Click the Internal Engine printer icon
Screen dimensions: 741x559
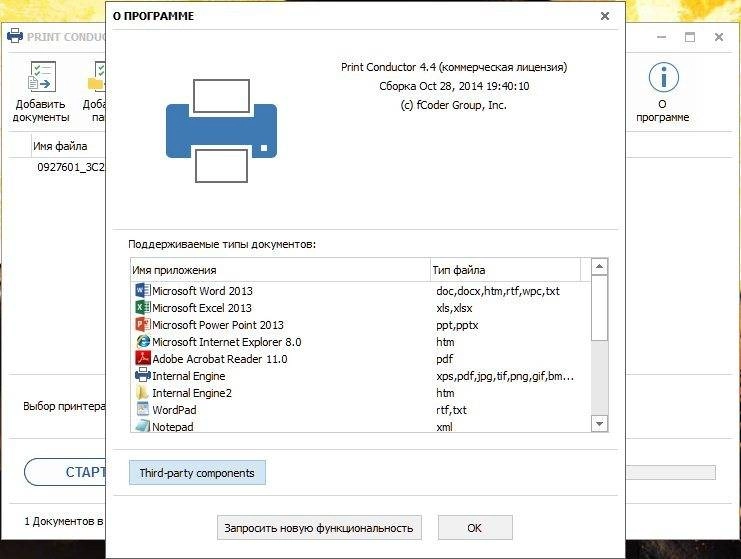pos(143,375)
